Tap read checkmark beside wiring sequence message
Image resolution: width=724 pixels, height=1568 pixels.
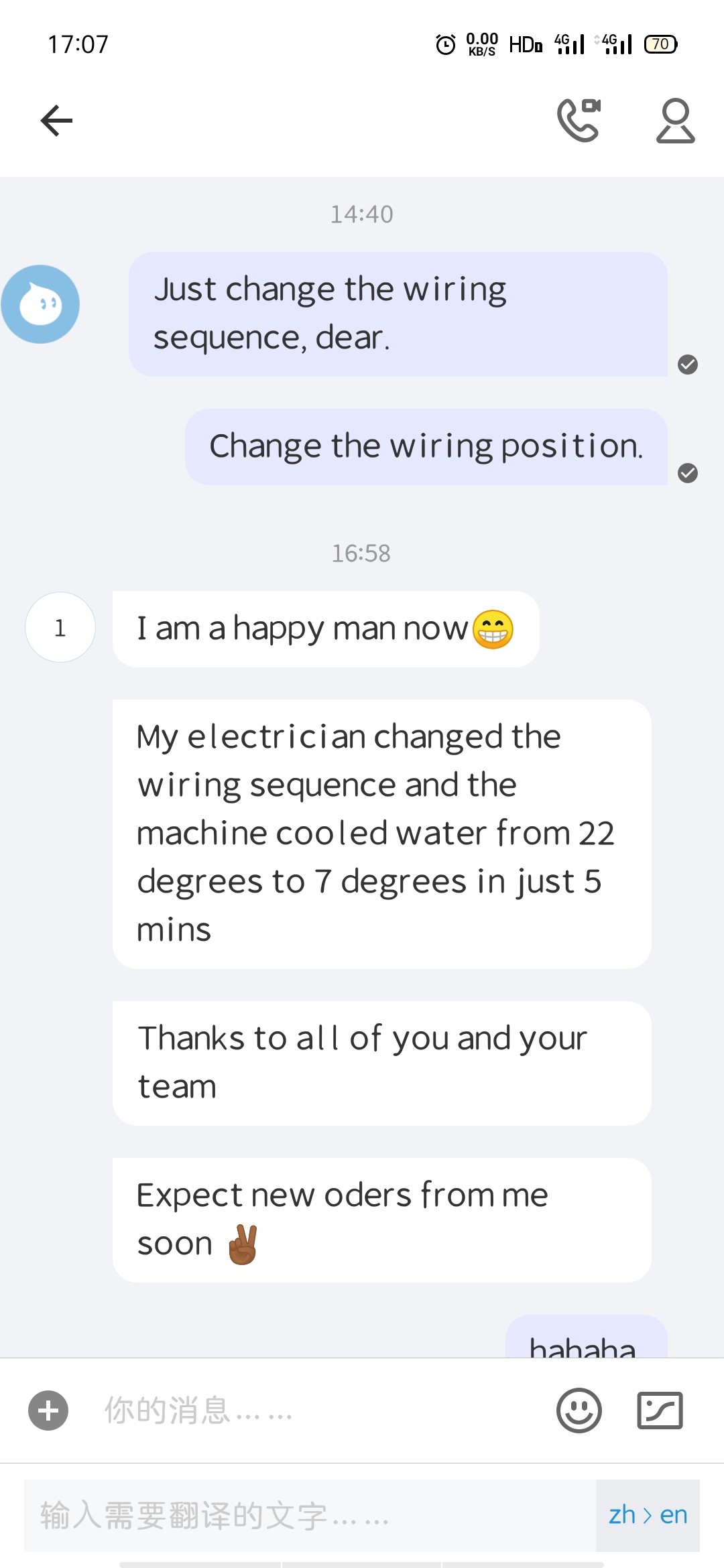(x=688, y=365)
